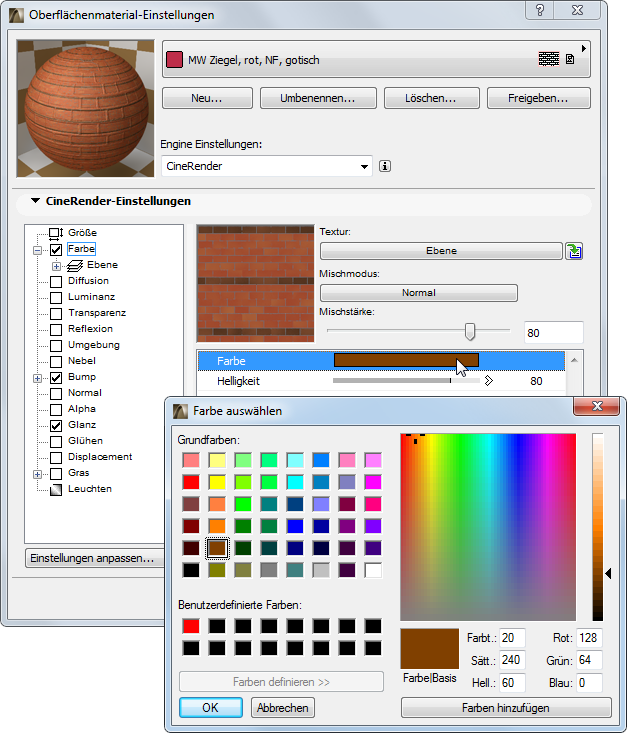Viewport: 627px width, 733px height.
Task: Click in the color spectrum field
Action: click(x=488, y=527)
